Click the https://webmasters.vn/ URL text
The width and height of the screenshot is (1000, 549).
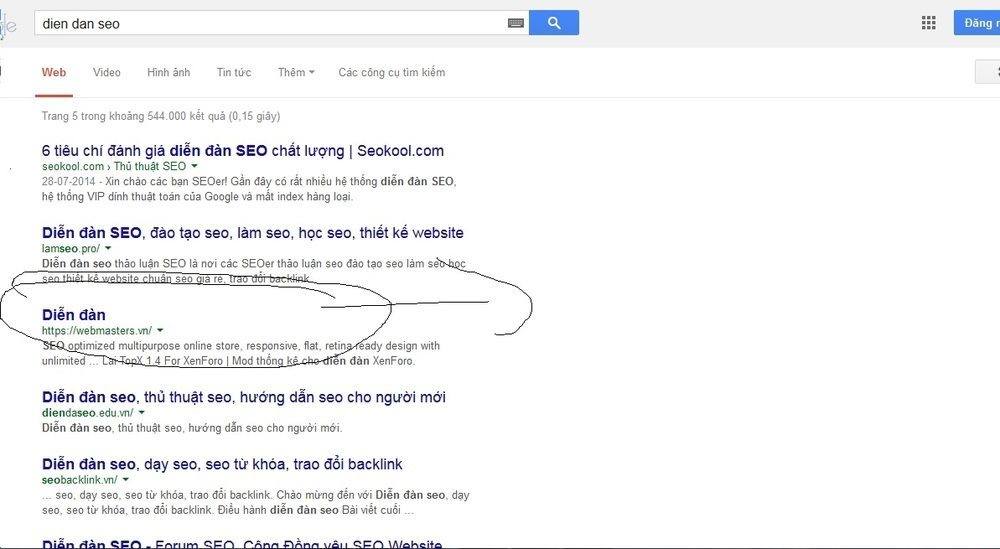point(97,330)
